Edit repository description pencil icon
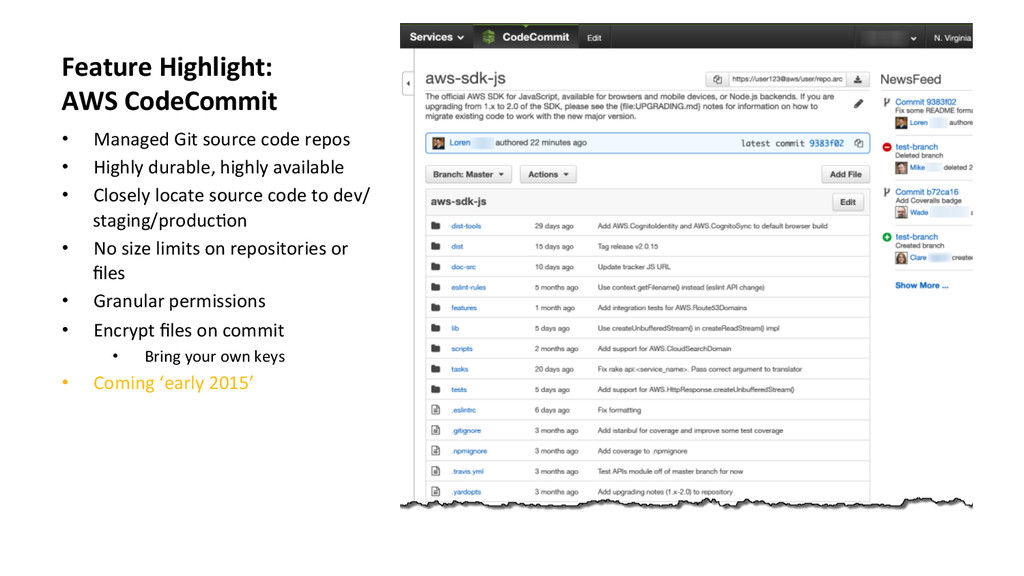This screenshot has height=576, width=1024. click(858, 104)
